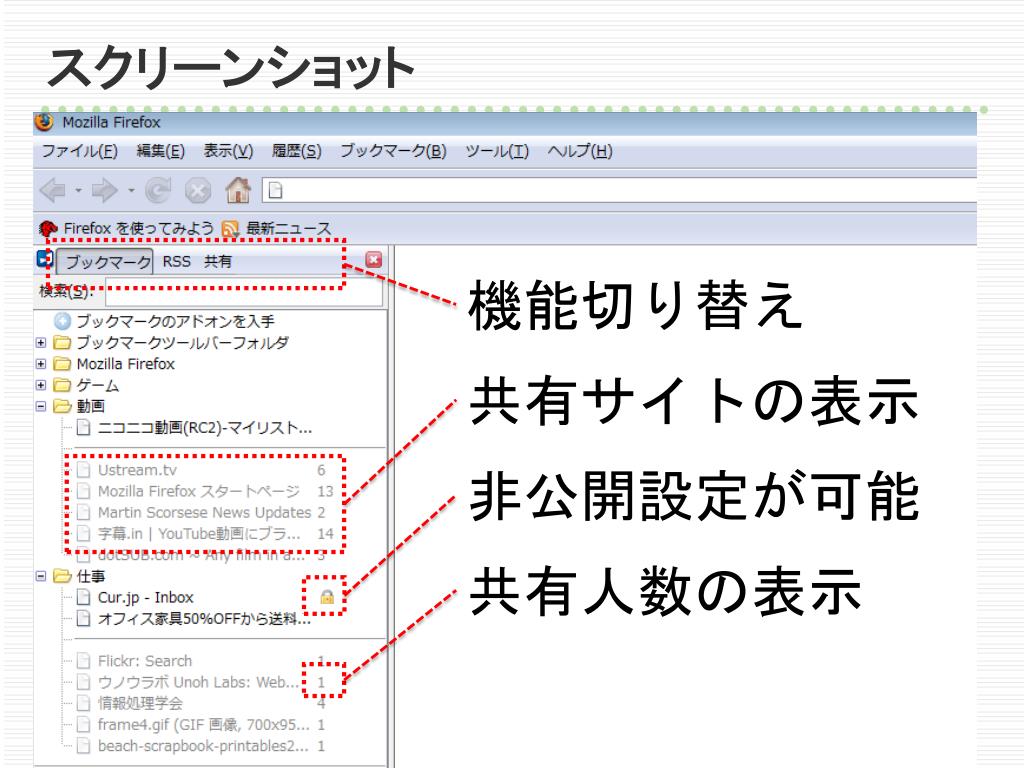Open the Cur.jp - Inbox bookmark
This screenshot has width=1024, height=768.
(x=146, y=598)
